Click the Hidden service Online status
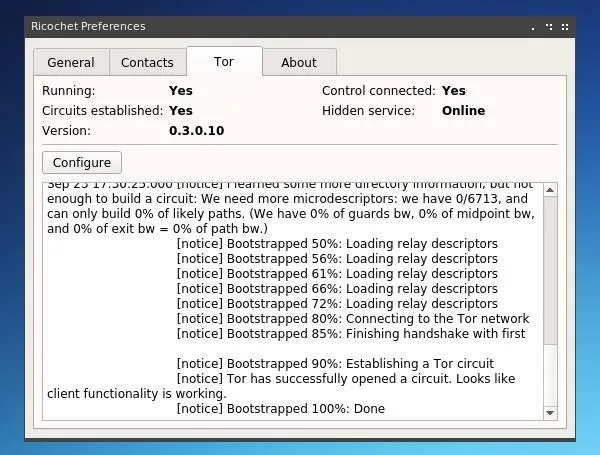This screenshot has width=600, height=455. [463, 111]
